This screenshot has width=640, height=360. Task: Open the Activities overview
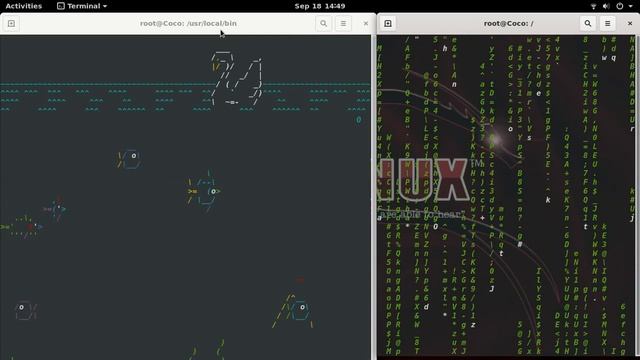coord(24,6)
